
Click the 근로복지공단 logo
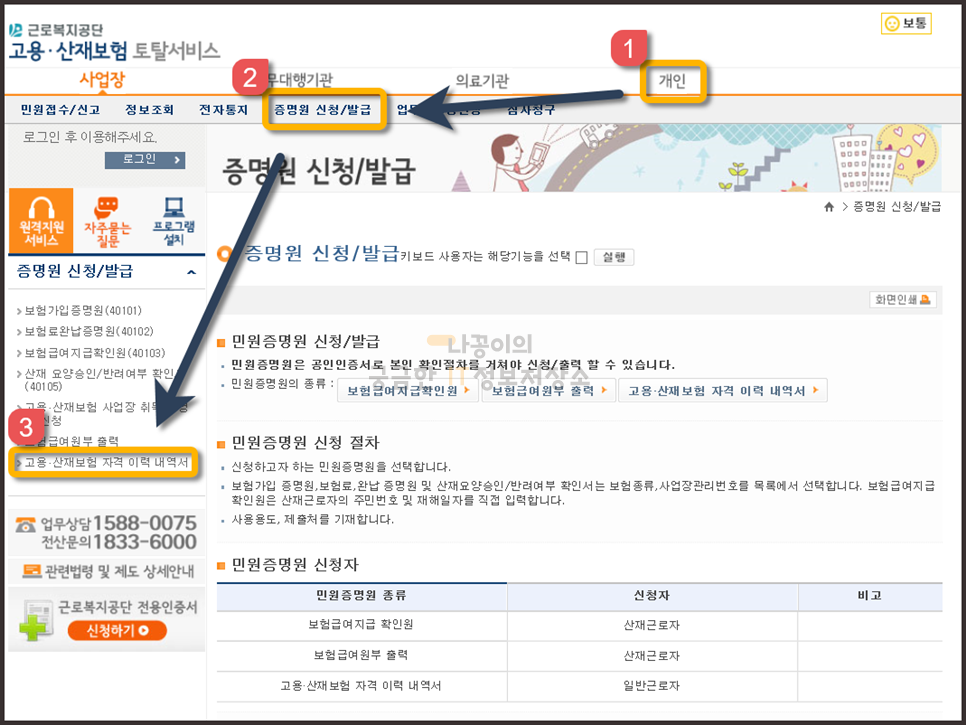pos(56,30)
